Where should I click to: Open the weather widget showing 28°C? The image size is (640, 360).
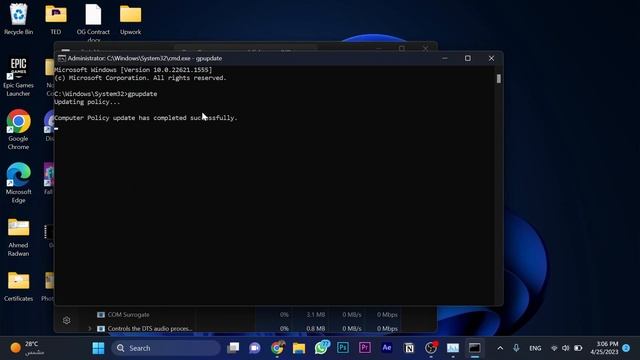tap(27, 348)
